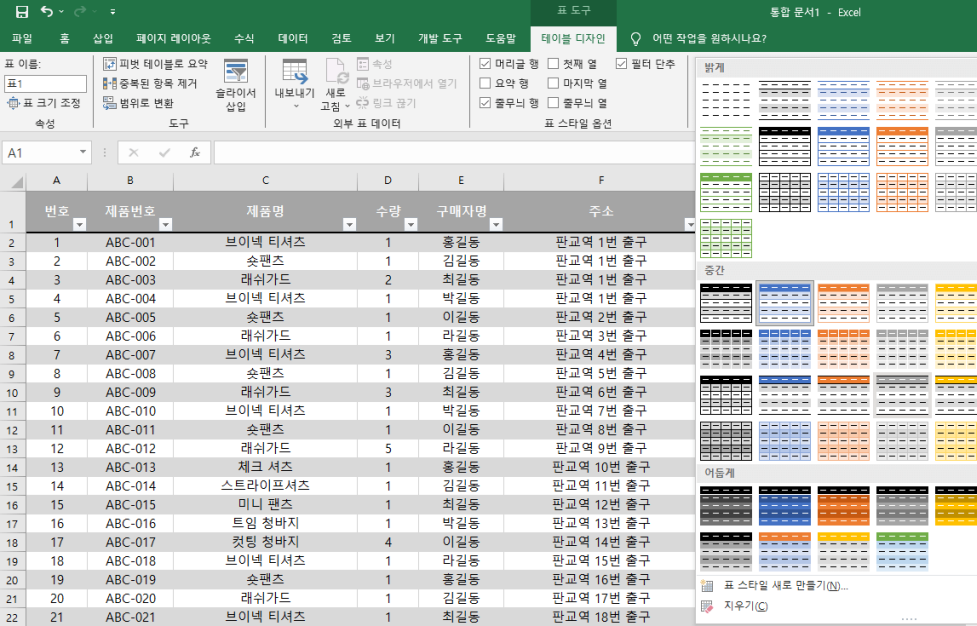
Task: Click the select-all corner triangle of the sheet
Action: click(x=17, y=182)
